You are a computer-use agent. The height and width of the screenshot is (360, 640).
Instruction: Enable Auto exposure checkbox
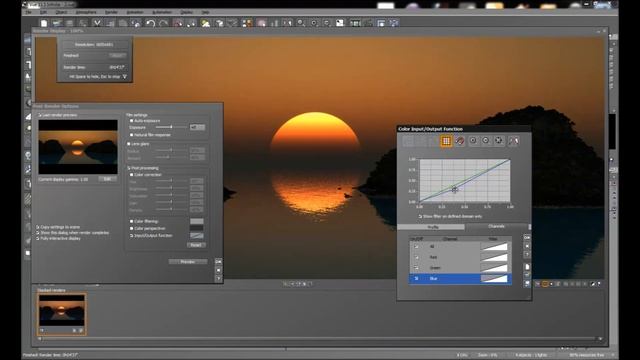click(131, 121)
